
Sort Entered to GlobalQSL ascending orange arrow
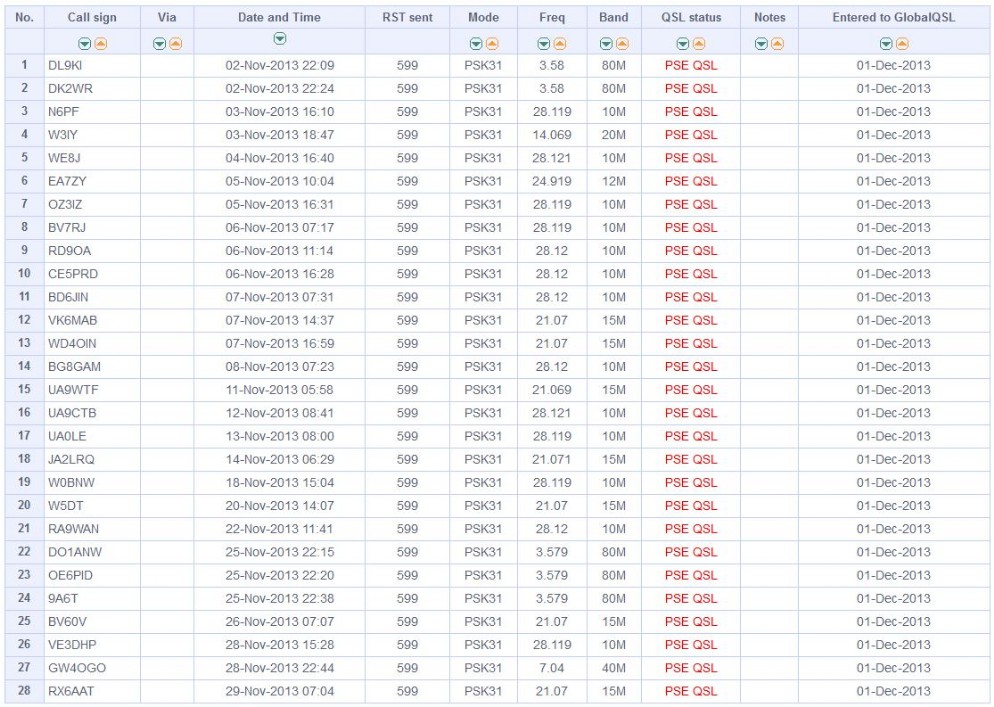pos(902,44)
